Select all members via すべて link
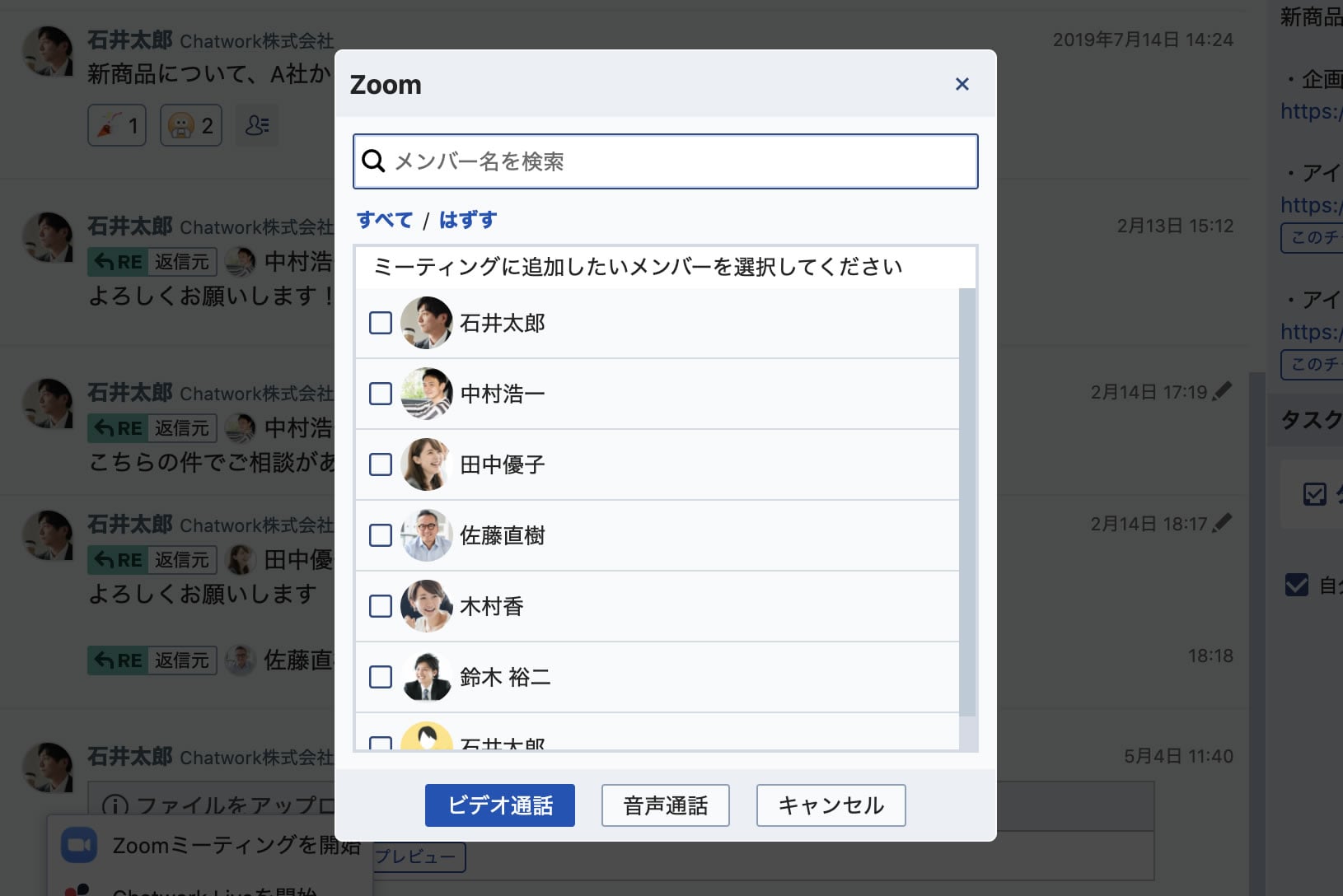Viewport: 1343px width, 896px height. point(384,220)
